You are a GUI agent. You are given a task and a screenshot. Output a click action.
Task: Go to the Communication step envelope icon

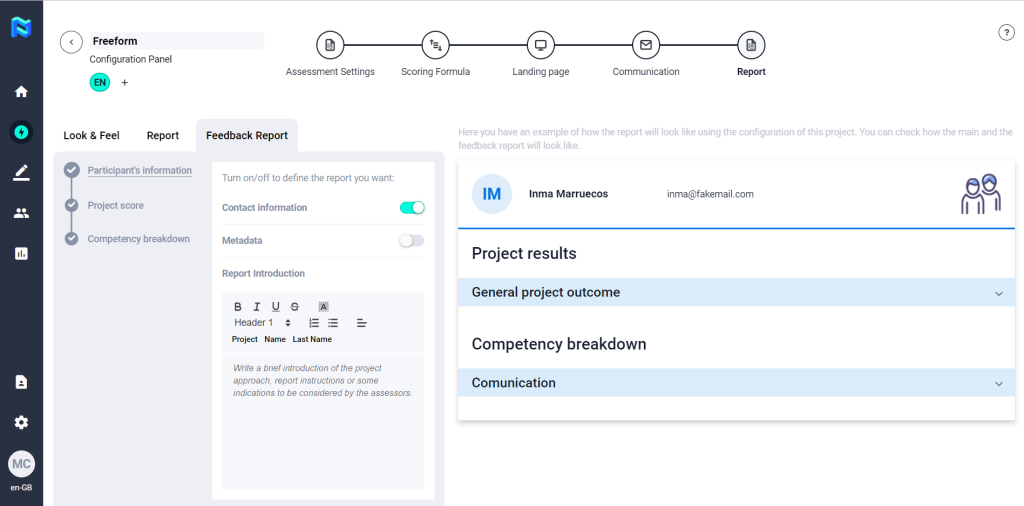coord(646,45)
